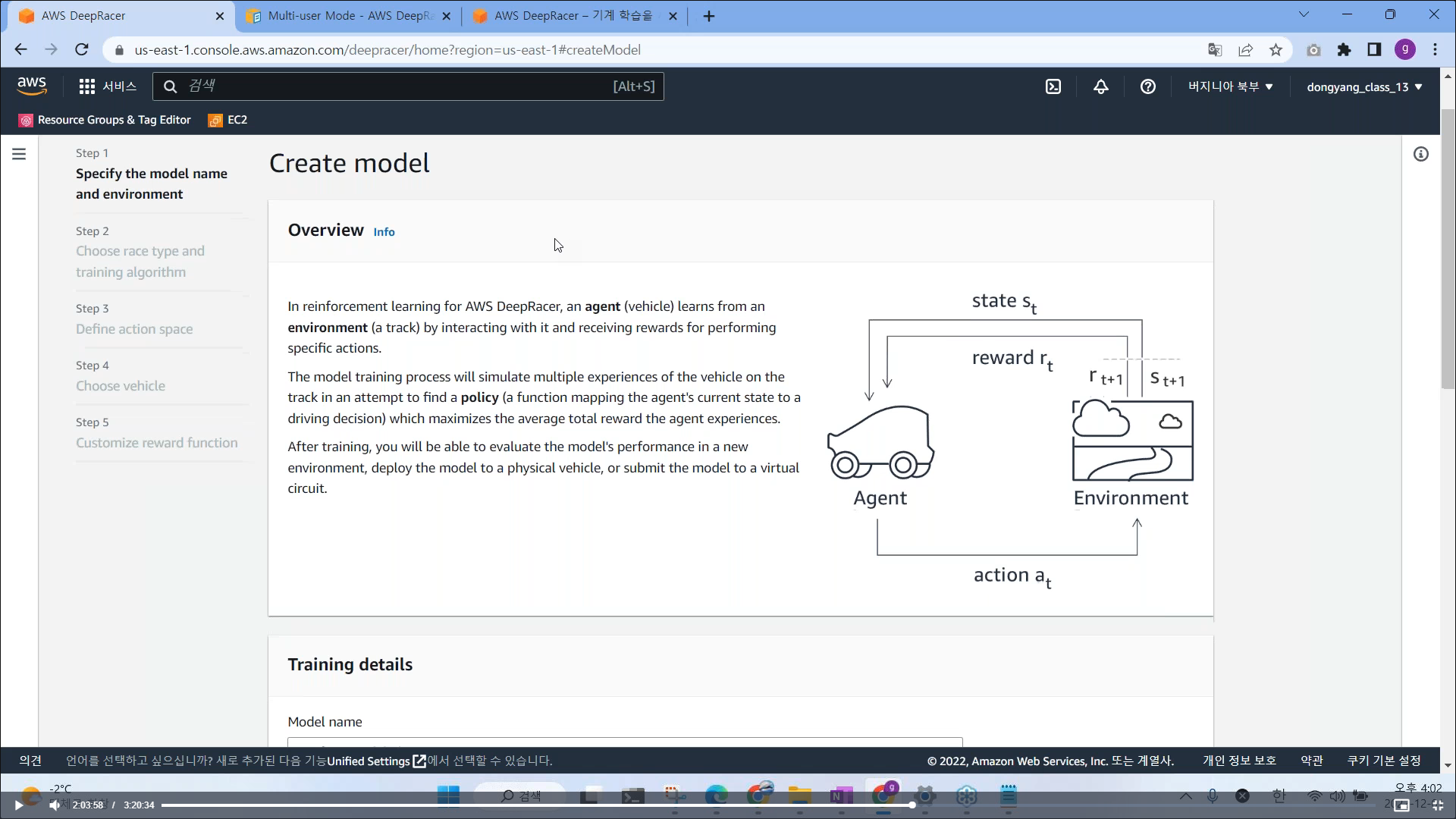Open the info panel icon at right
The width and height of the screenshot is (1456, 819).
pyautogui.click(x=1420, y=155)
